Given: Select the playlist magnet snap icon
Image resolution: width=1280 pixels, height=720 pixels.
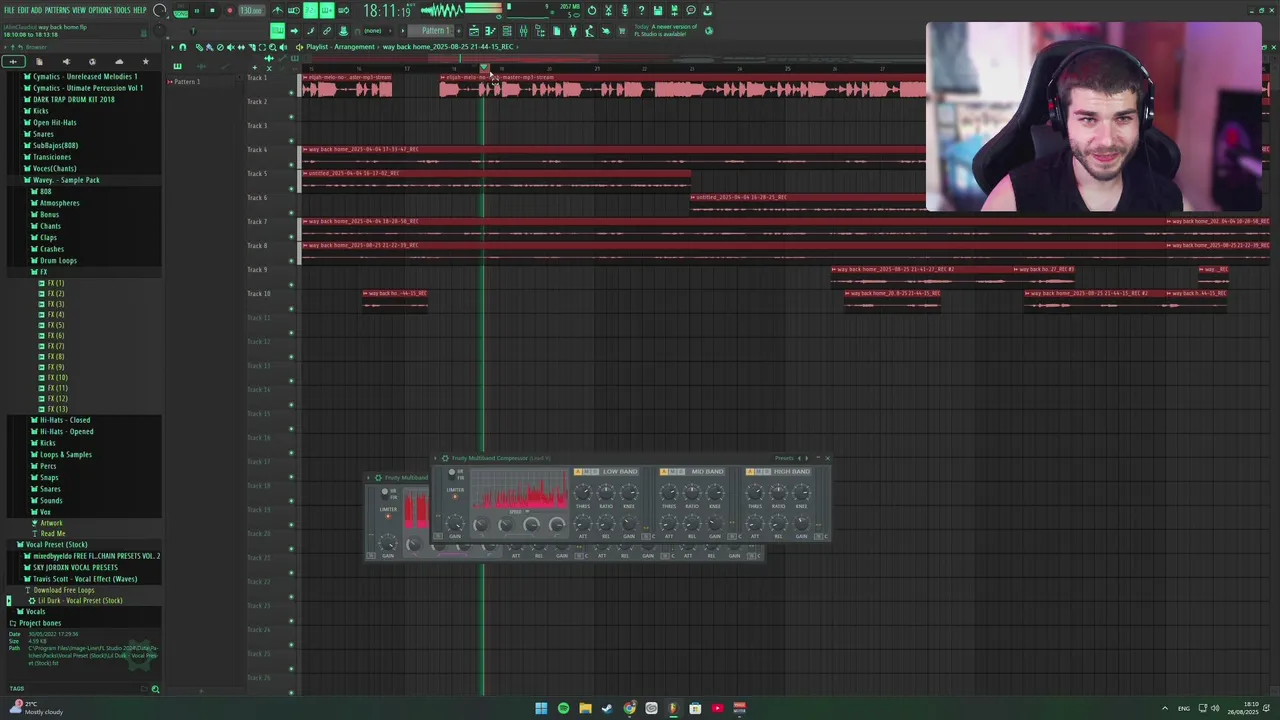Looking at the screenshot, I should (182, 47).
